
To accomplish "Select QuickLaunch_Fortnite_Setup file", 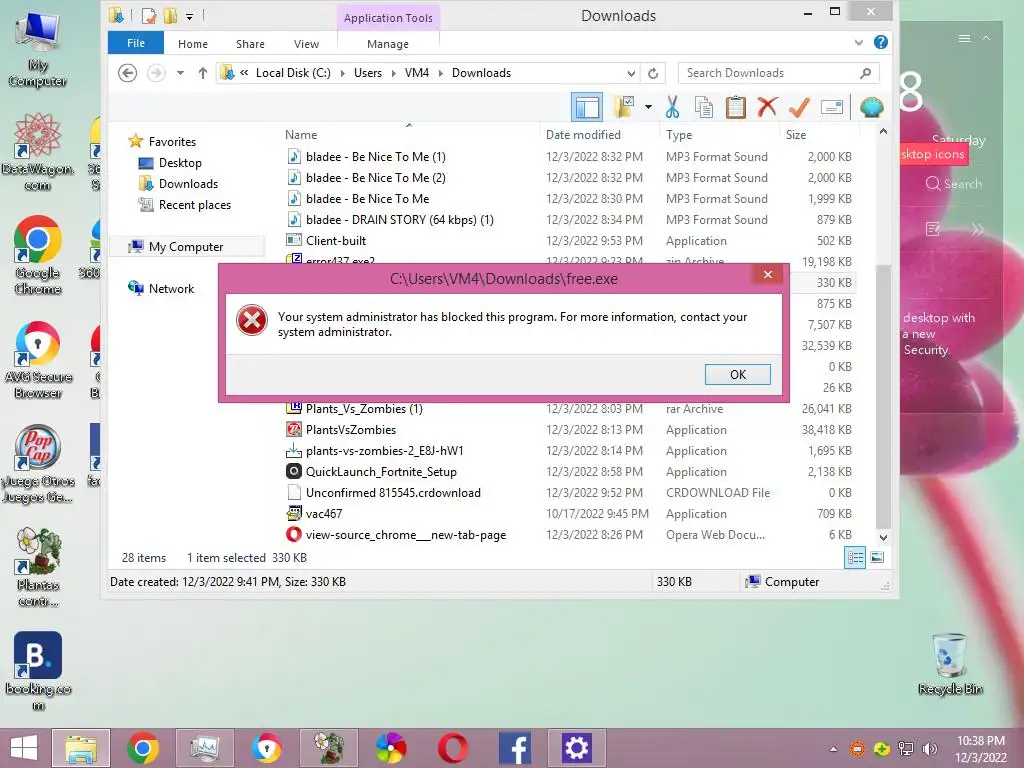I will click(381, 472).
